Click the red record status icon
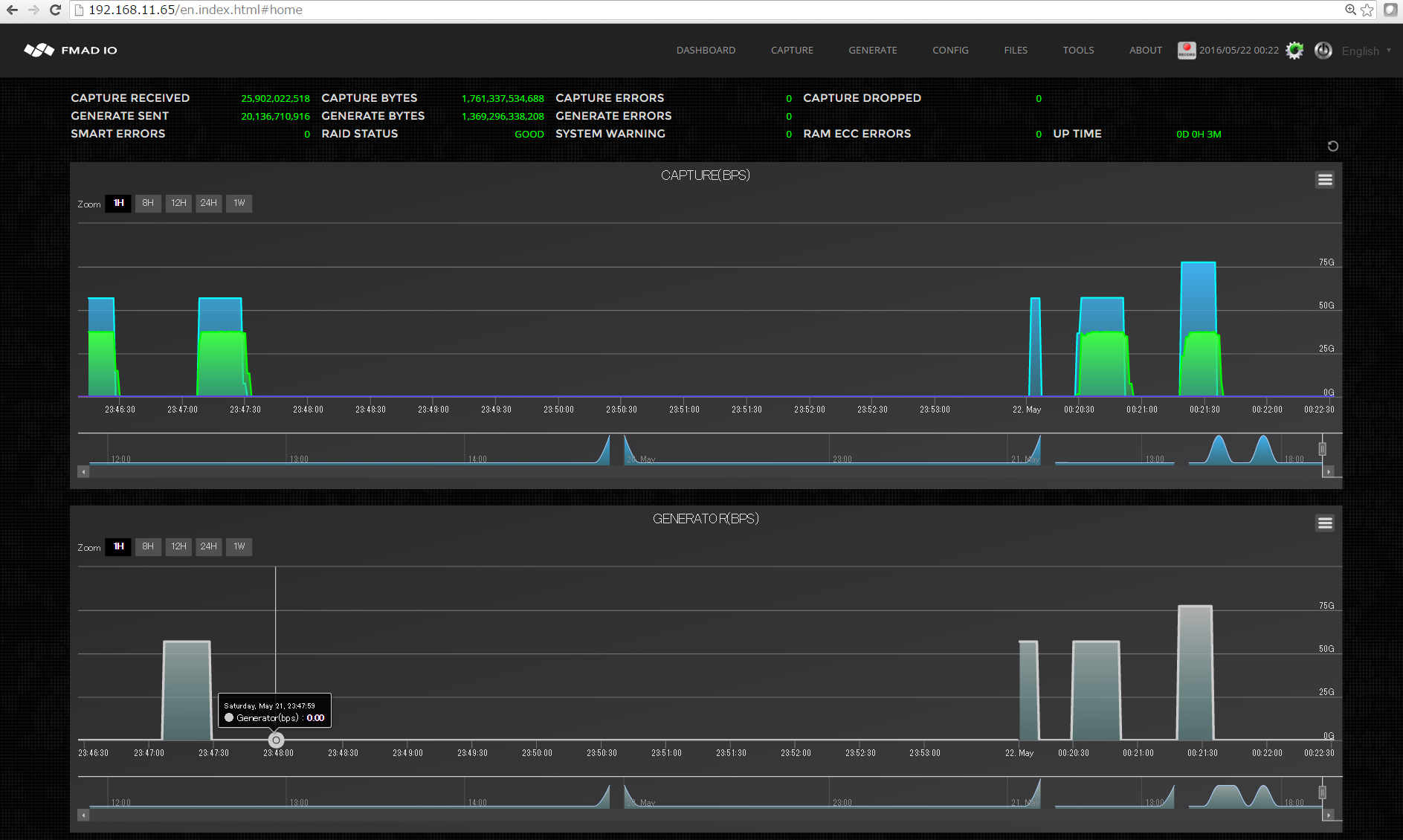The height and width of the screenshot is (840, 1403). [1186, 50]
